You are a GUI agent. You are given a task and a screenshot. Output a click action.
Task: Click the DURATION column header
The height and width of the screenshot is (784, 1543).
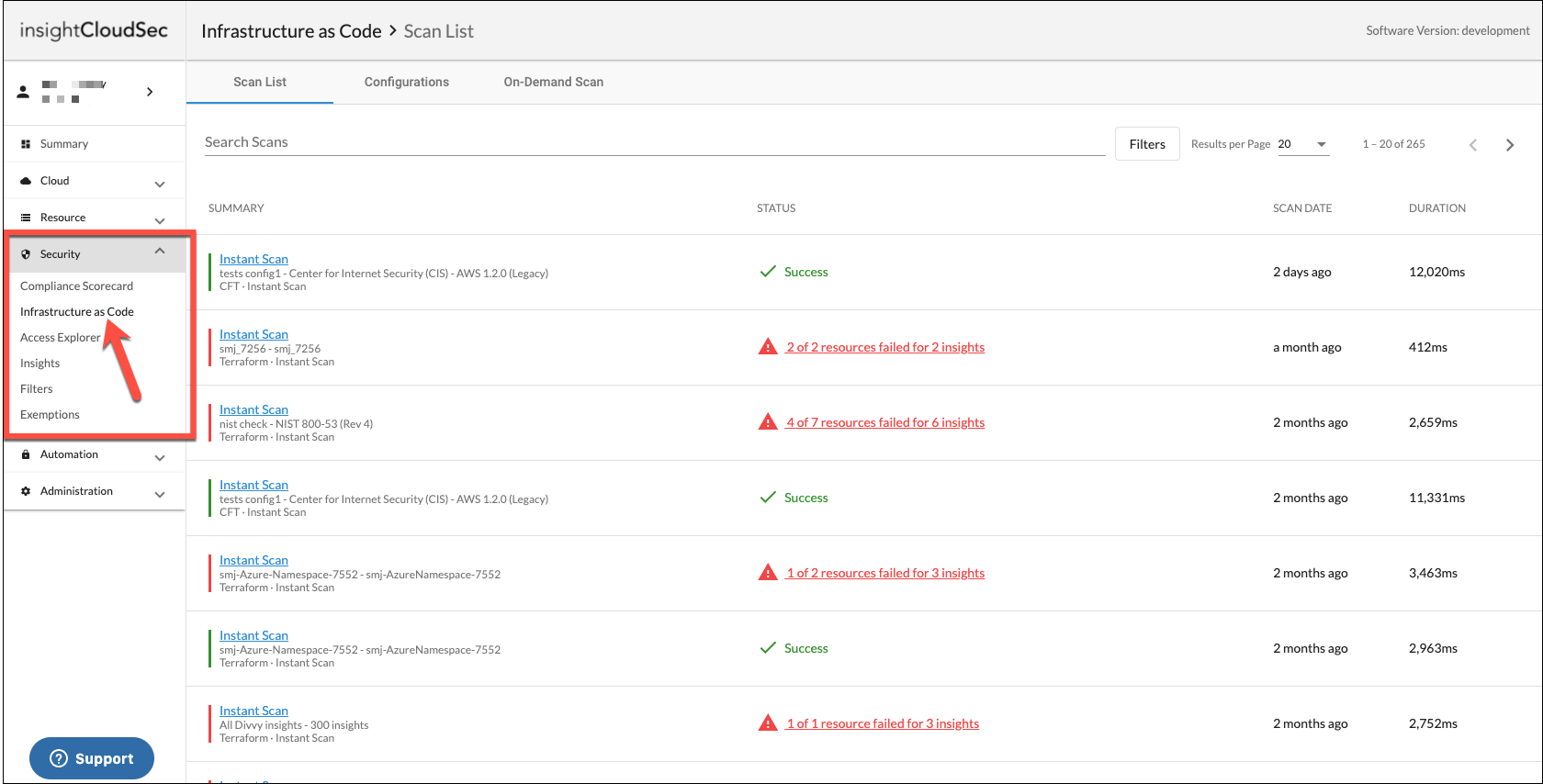coord(1437,208)
